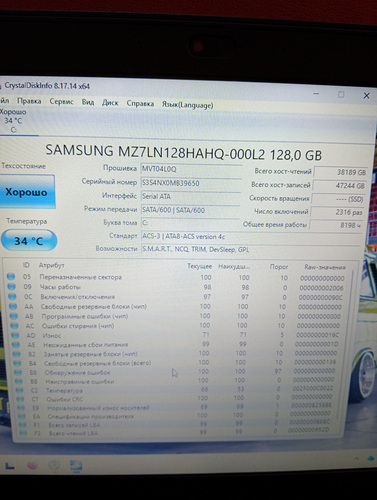Click status circle of Свободные резервные блоки (всего)
Viewport: 377px width, 500px height.
pos(18,363)
